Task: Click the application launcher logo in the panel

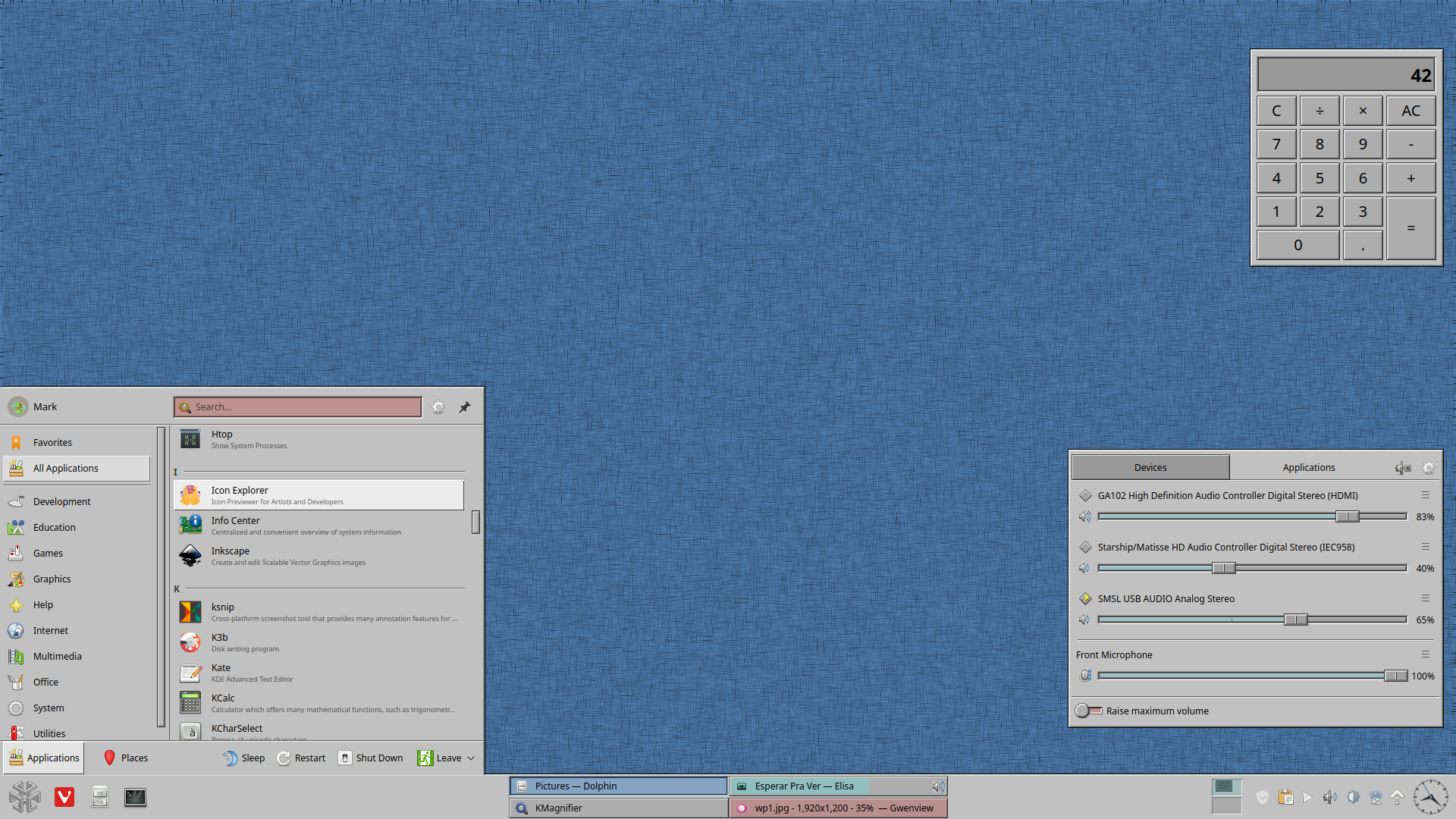Action: [x=25, y=797]
